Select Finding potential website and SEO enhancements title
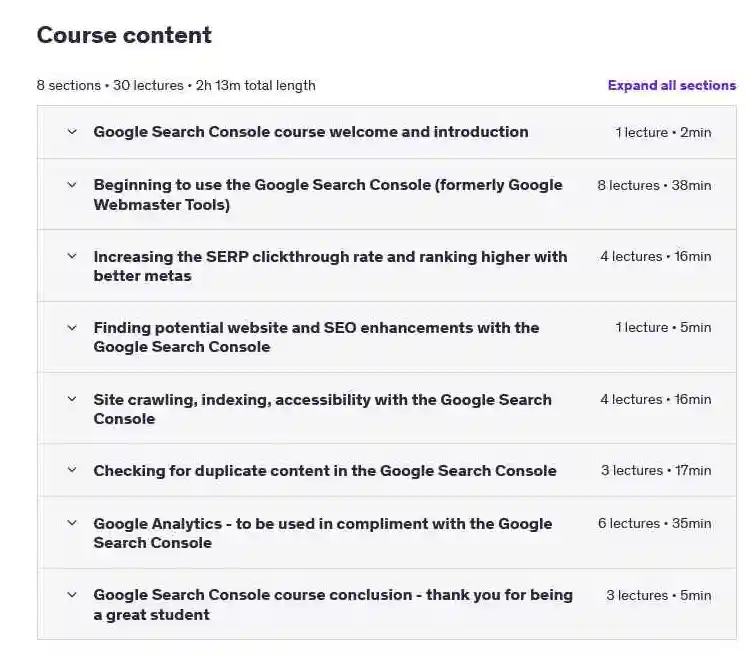 316,337
